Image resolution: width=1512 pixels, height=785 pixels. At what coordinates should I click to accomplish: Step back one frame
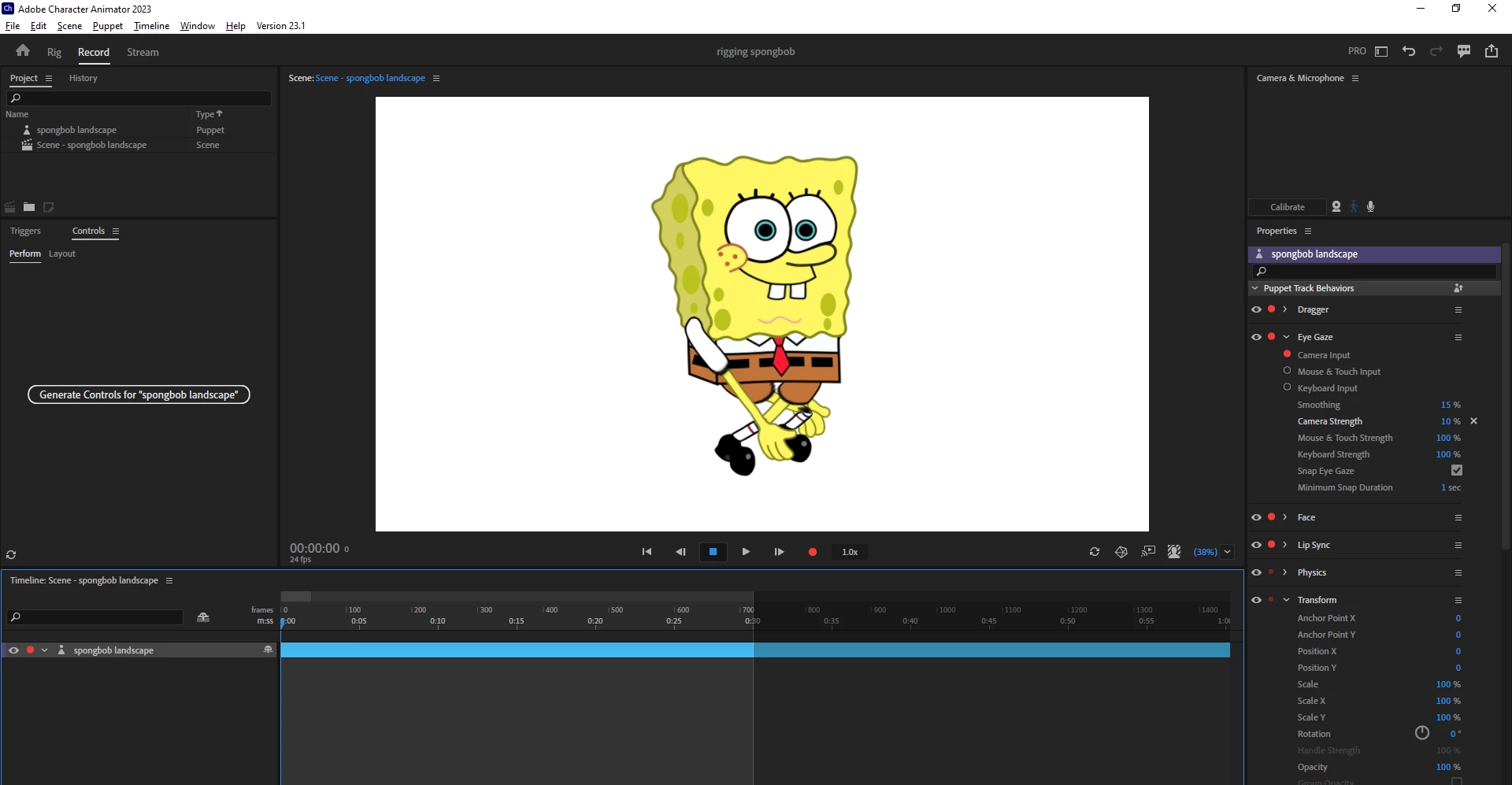click(x=680, y=552)
